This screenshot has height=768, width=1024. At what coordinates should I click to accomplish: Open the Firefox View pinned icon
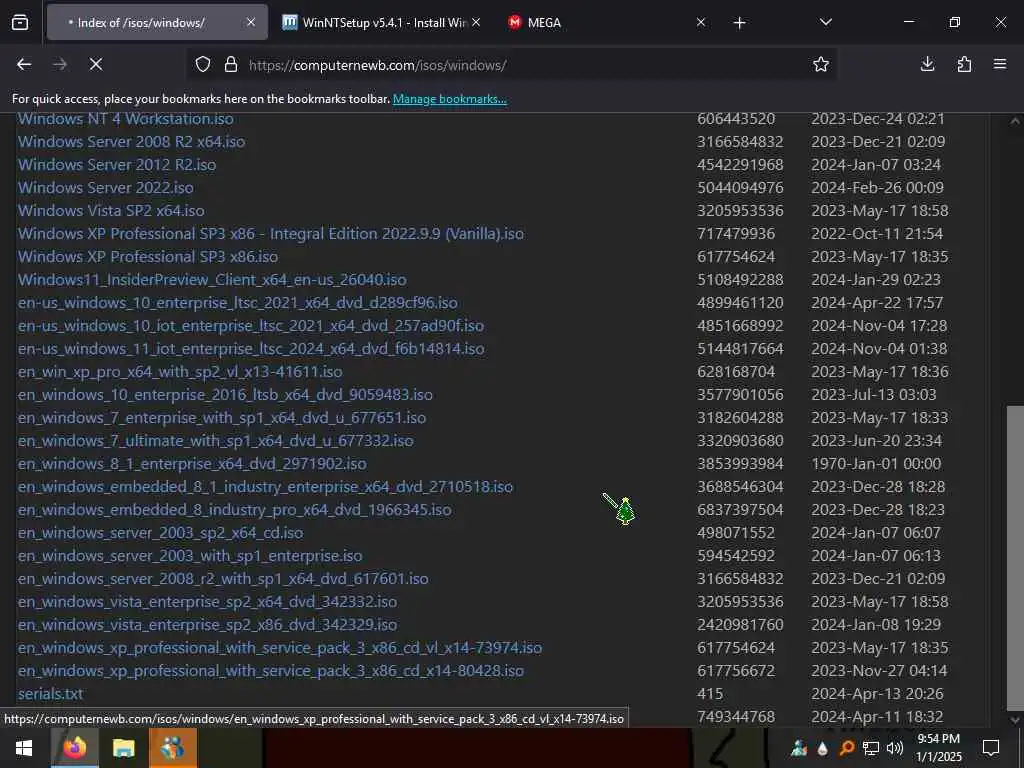coord(20,23)
